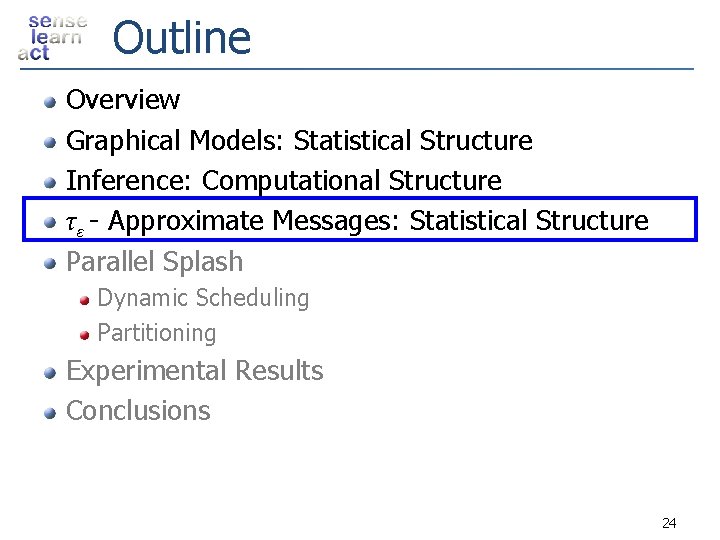Select the Partitioning sub-item

[x=156, y=333]
